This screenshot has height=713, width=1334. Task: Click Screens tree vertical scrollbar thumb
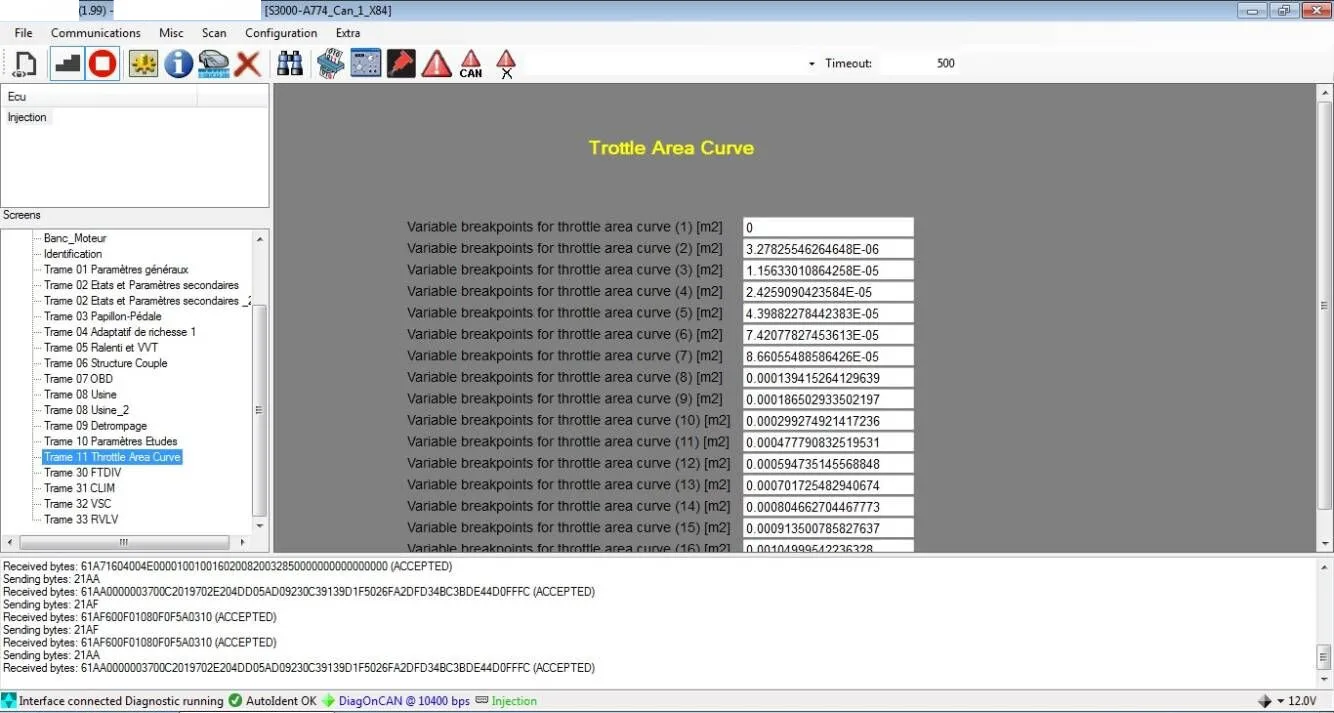[260, 410]
